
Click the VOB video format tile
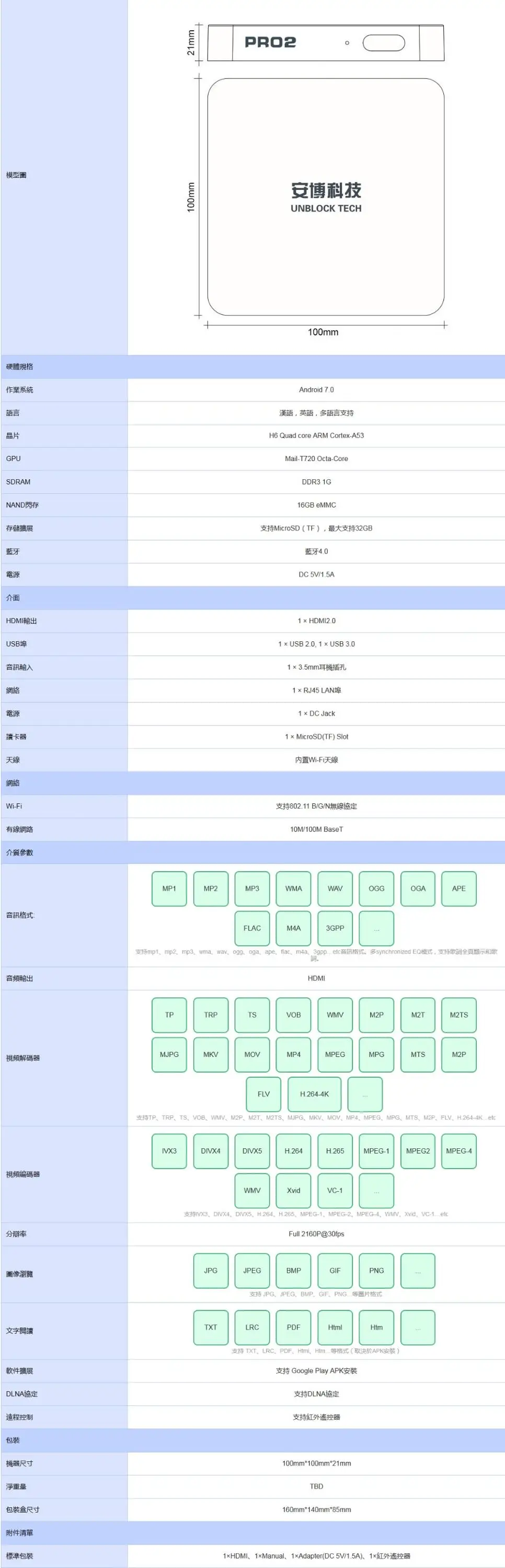[293, 1014]
